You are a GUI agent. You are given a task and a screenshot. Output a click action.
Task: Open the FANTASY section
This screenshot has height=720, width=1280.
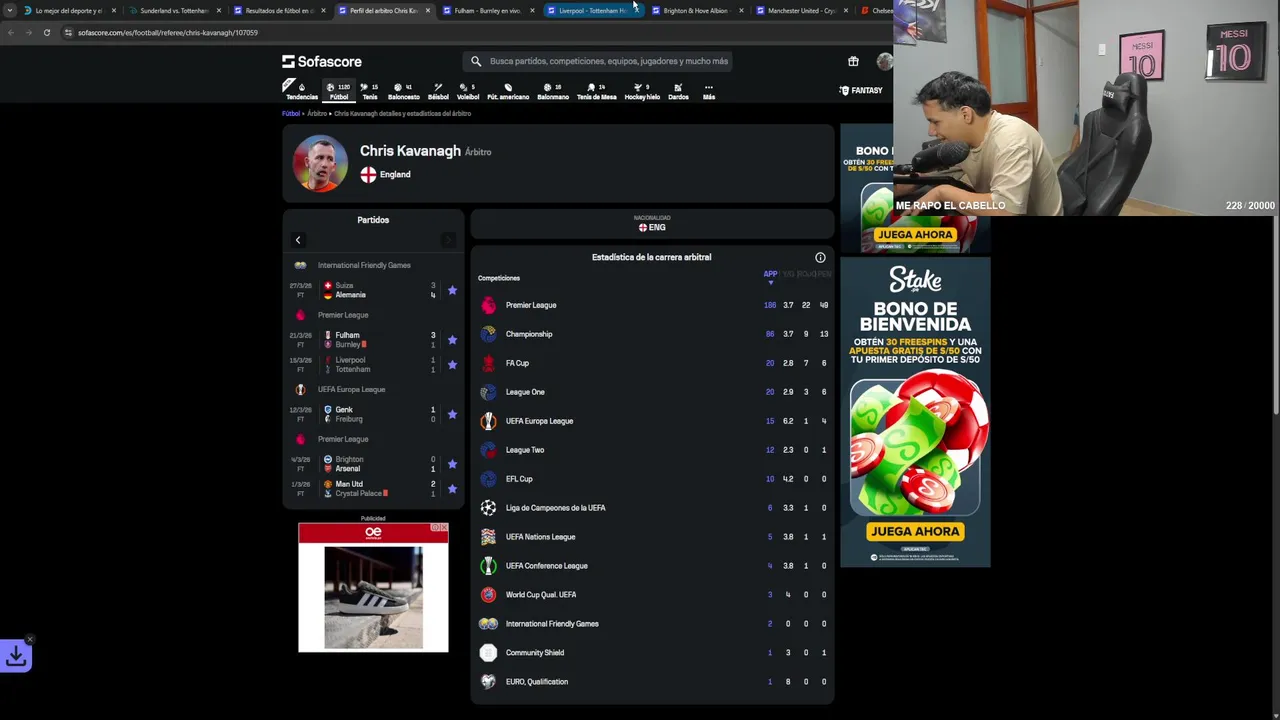click(x=860, y=90)
